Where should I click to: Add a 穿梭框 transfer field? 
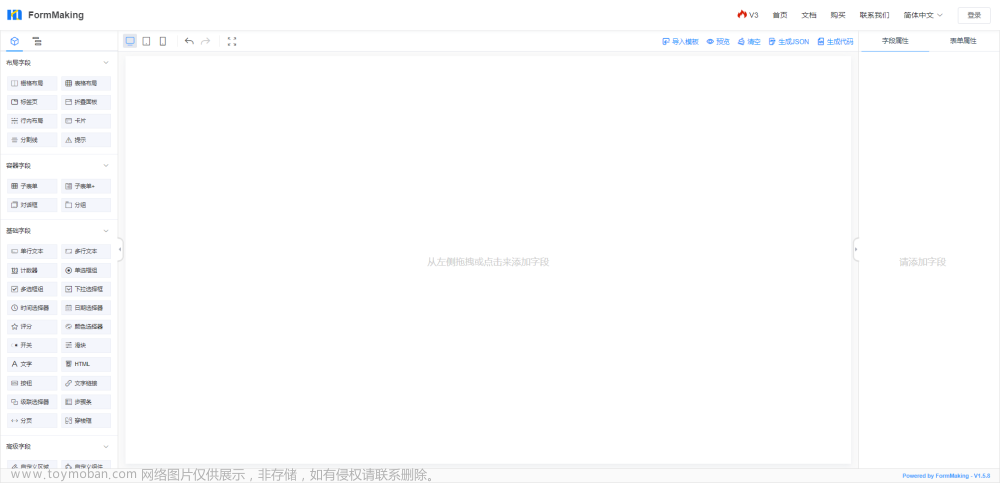tap(86, 421)
